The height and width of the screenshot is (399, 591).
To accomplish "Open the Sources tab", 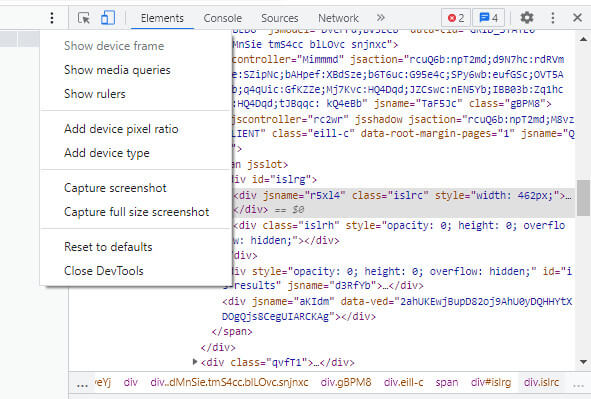I will click(280, 18).
